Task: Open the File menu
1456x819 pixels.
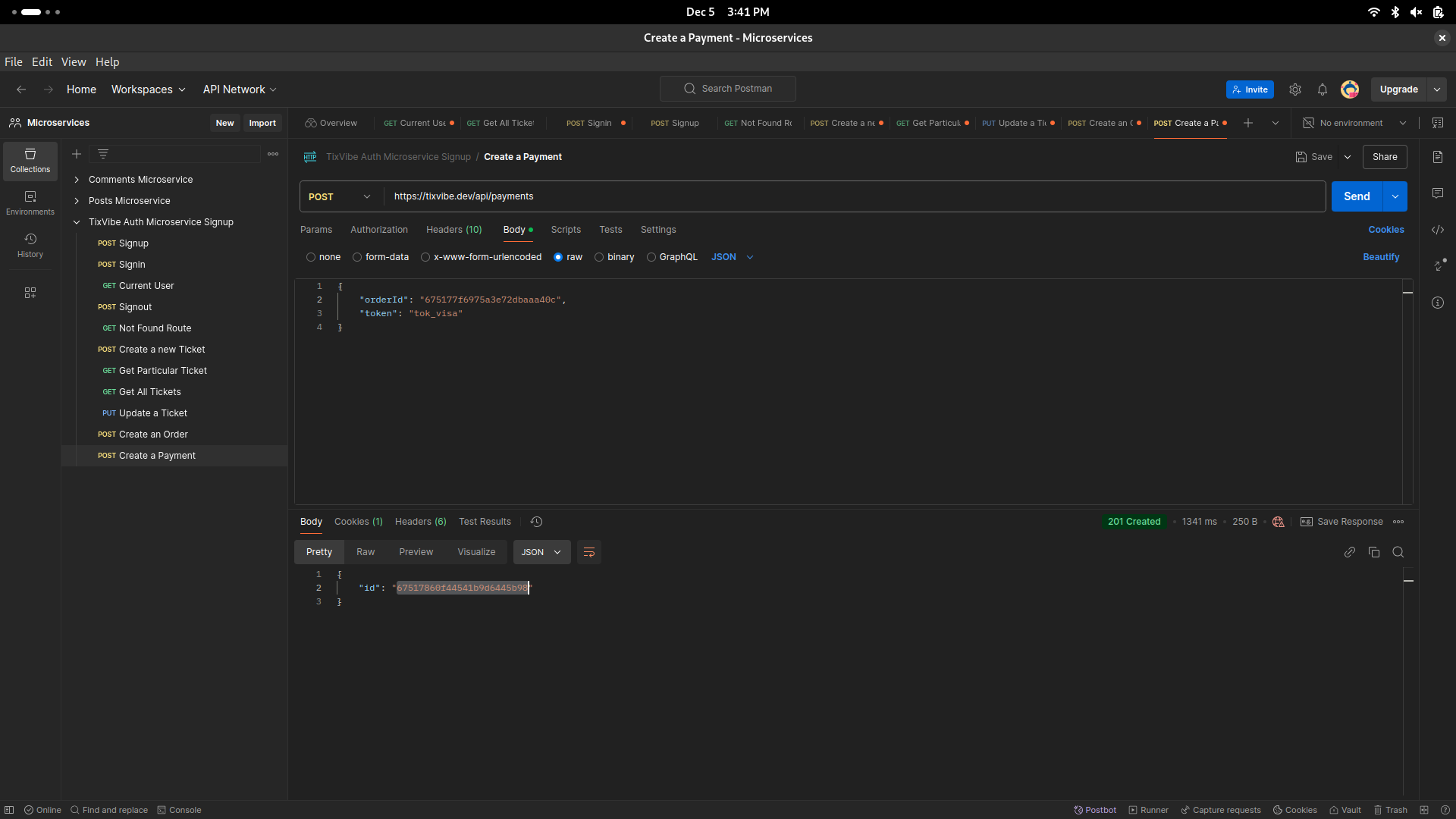Action: coord(14,62)
